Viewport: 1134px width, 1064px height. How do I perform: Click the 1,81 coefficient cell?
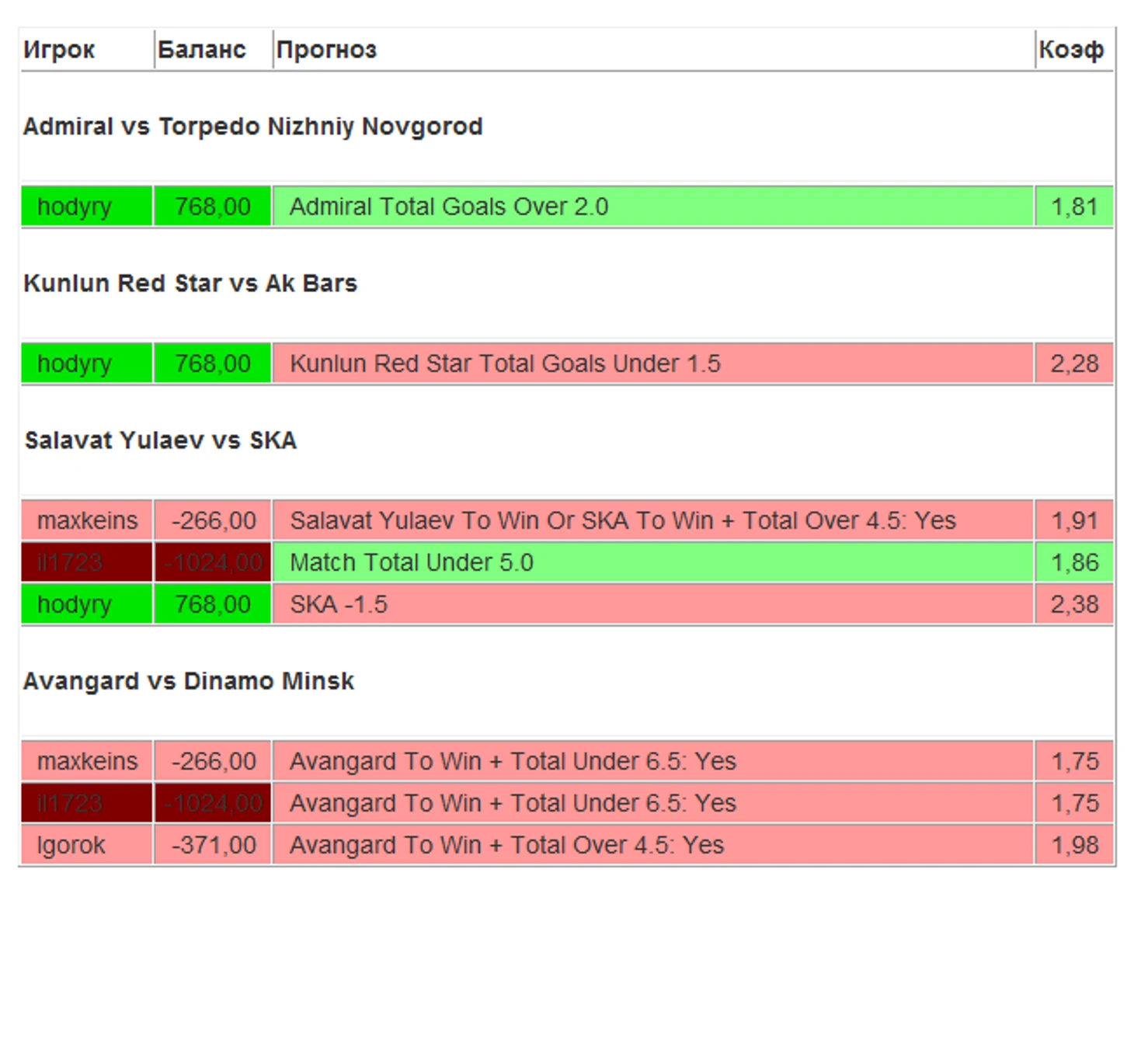pos(1074,207)
